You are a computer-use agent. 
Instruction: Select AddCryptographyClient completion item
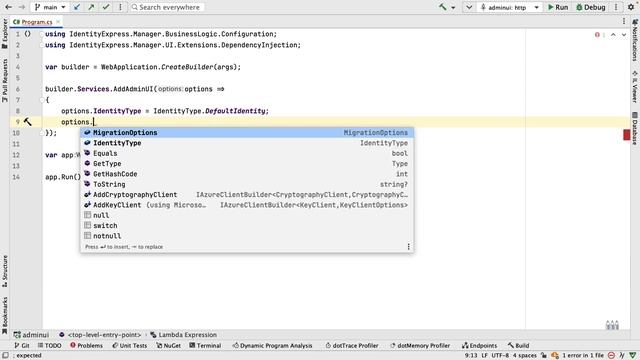247,195
